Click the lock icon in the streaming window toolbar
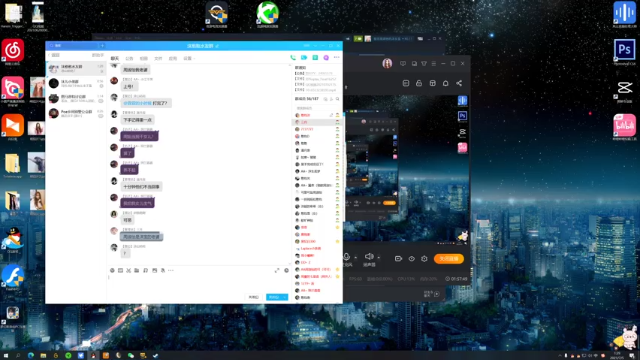Screen dimensions: 640x360 [419, 83]
